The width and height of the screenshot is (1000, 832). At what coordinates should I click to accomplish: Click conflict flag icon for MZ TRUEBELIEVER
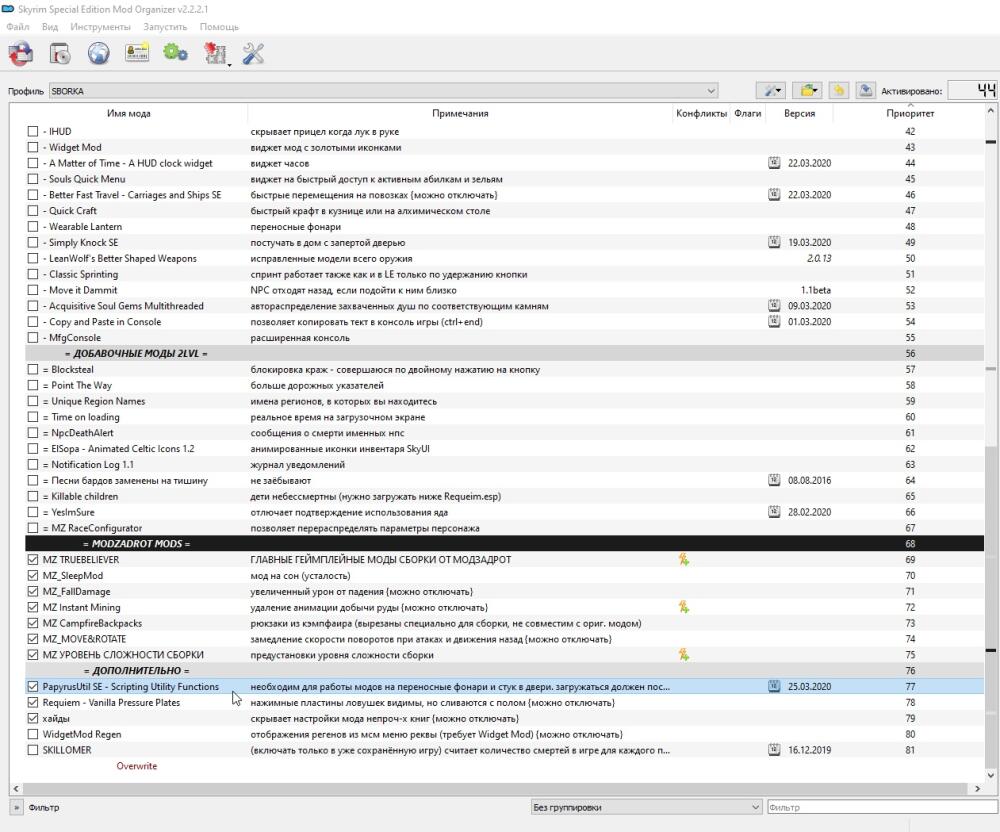coord(684,560)
